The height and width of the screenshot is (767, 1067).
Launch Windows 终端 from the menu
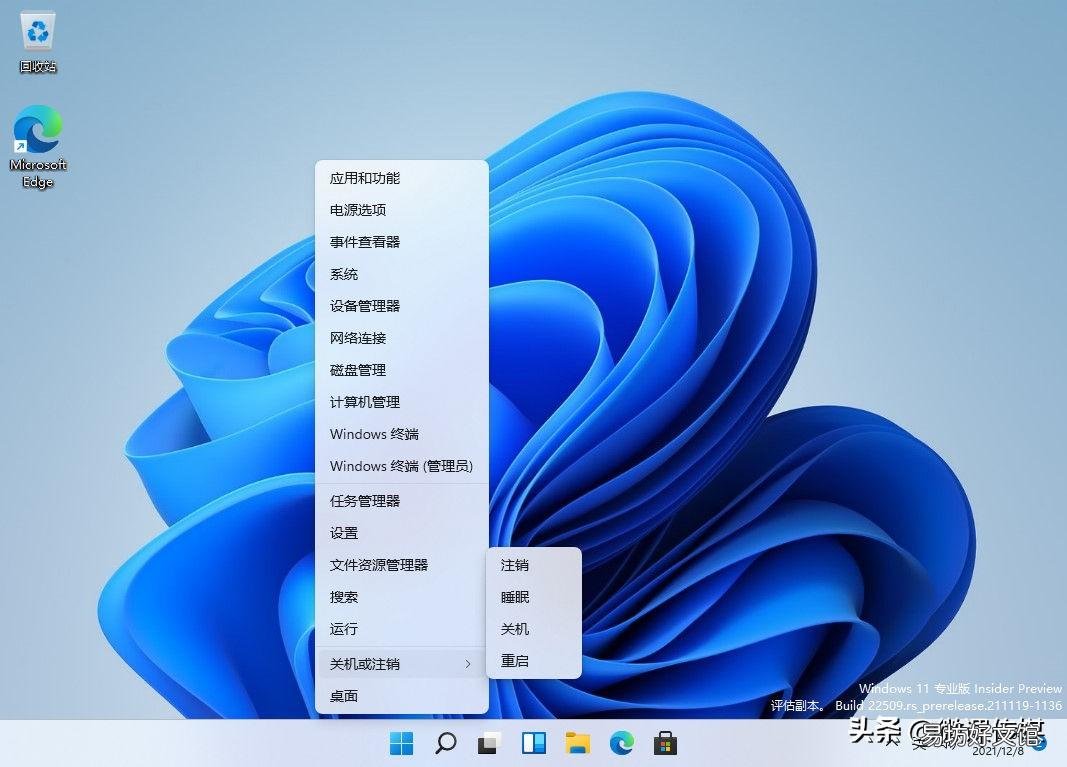(x=402, y=434)
